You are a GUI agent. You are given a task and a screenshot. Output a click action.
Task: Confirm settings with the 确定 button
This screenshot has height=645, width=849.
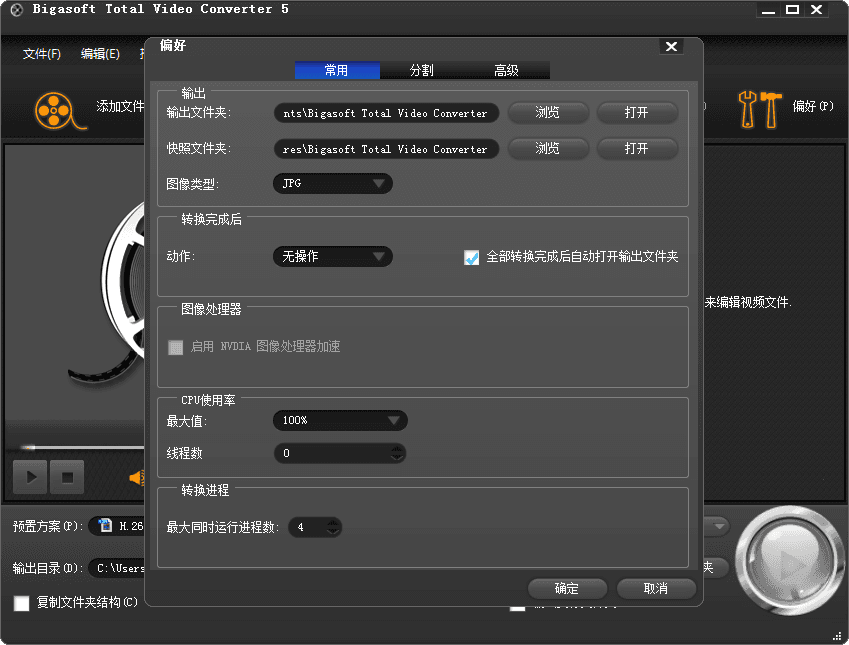point(566,588)
